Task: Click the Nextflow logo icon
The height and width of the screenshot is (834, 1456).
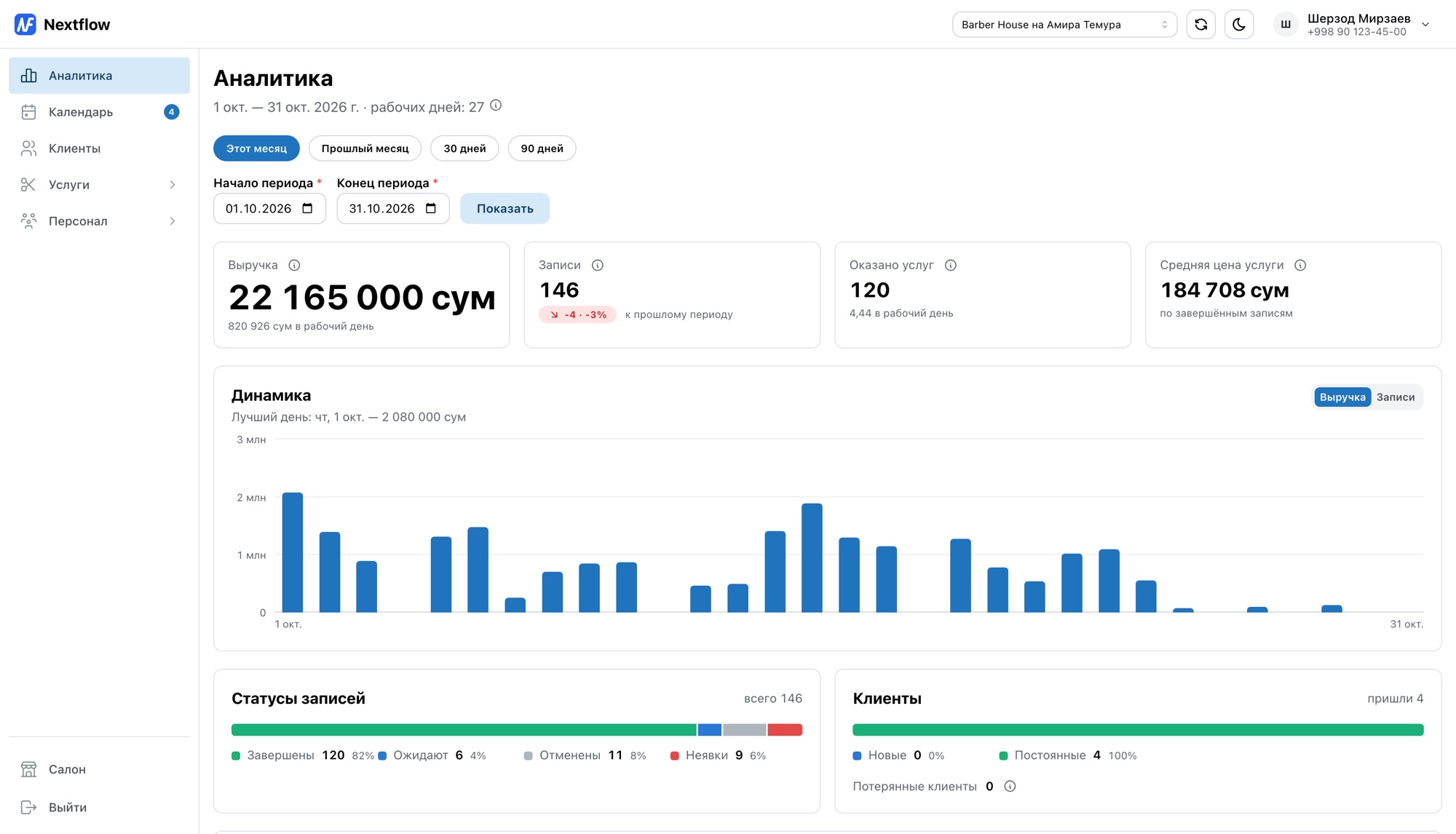Action: [25, 24]
